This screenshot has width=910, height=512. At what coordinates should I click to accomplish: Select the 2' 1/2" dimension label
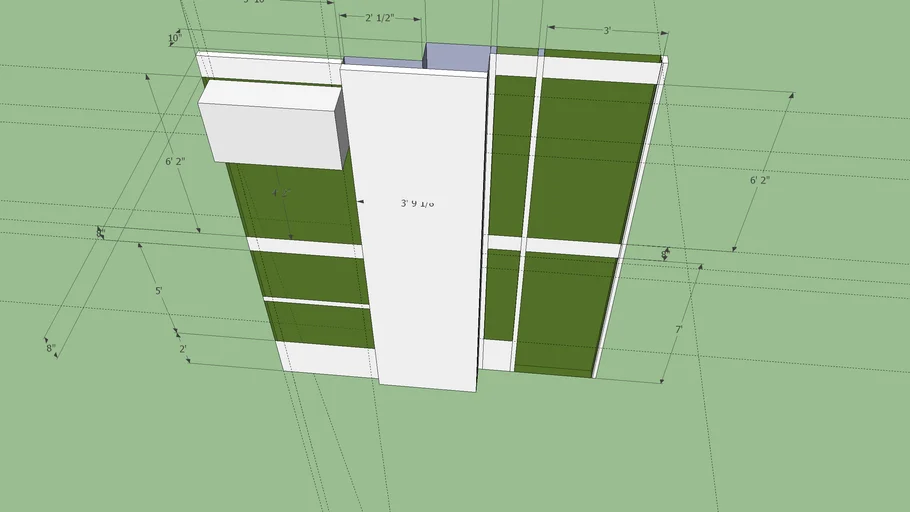coord(379,18)
